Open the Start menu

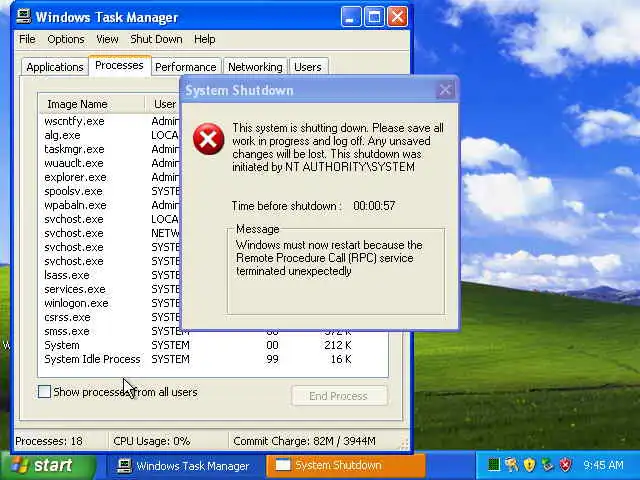(48, 465)
